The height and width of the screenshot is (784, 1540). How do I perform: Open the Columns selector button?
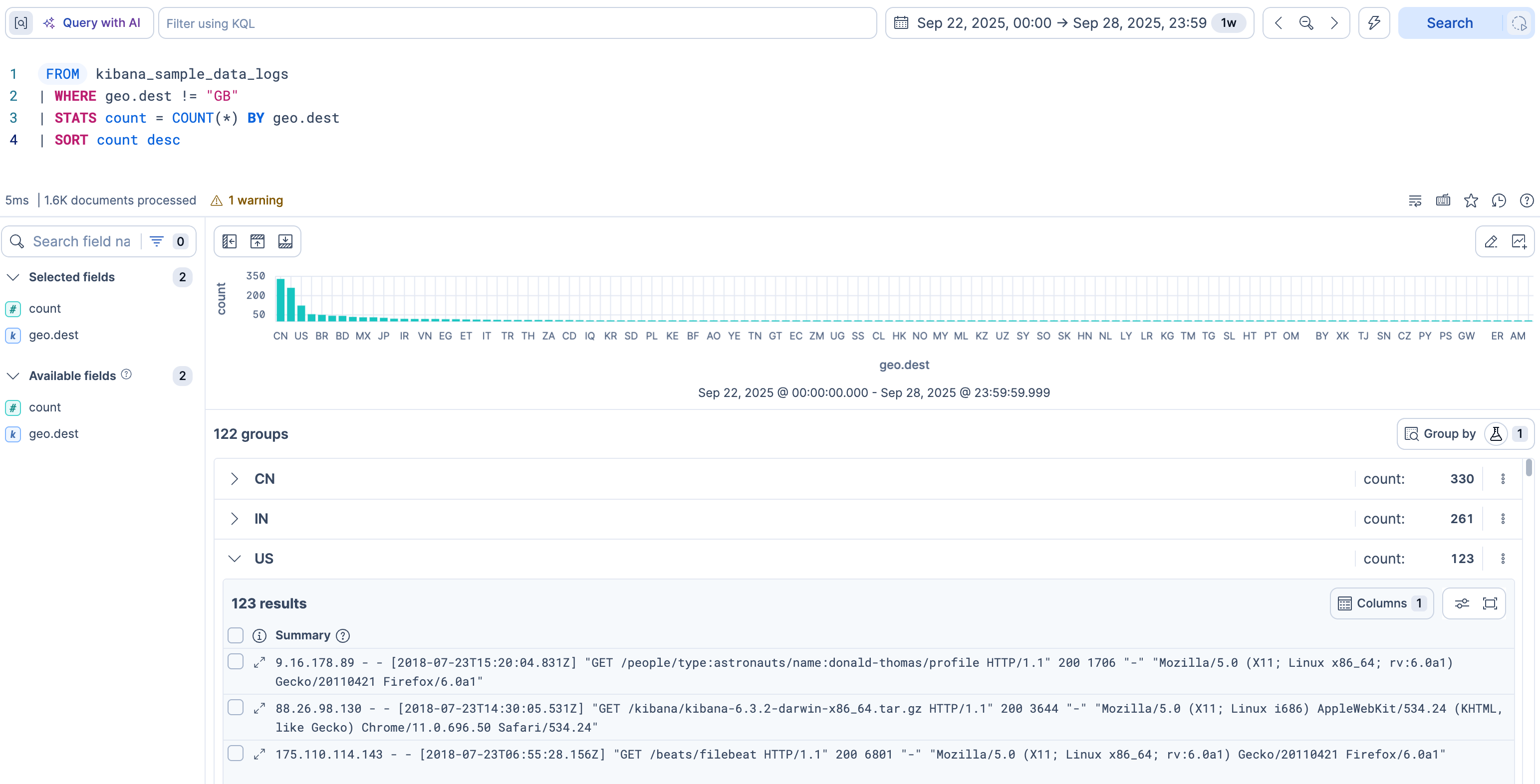1382,603
